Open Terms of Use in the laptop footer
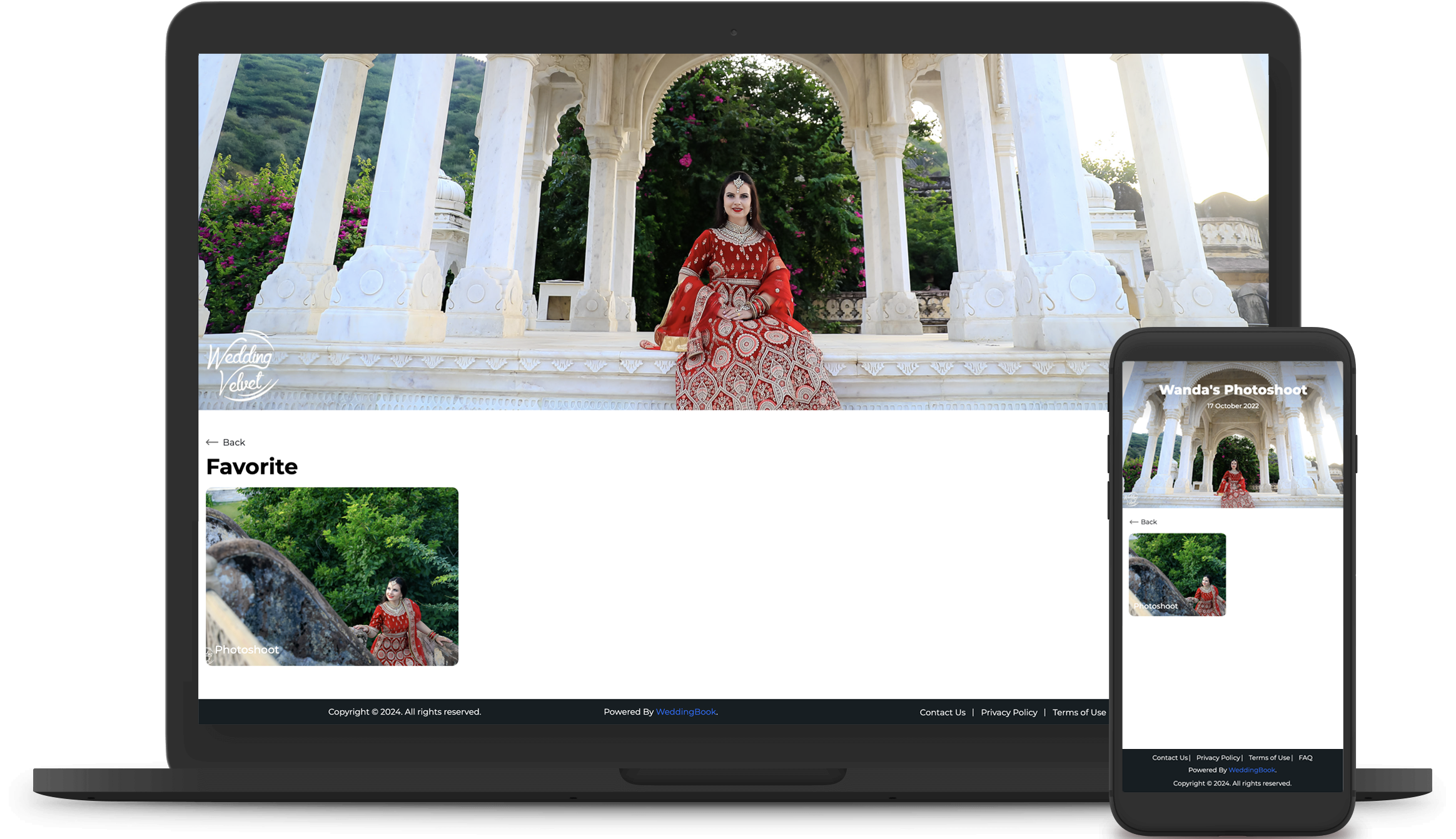 coord(1079,712)
